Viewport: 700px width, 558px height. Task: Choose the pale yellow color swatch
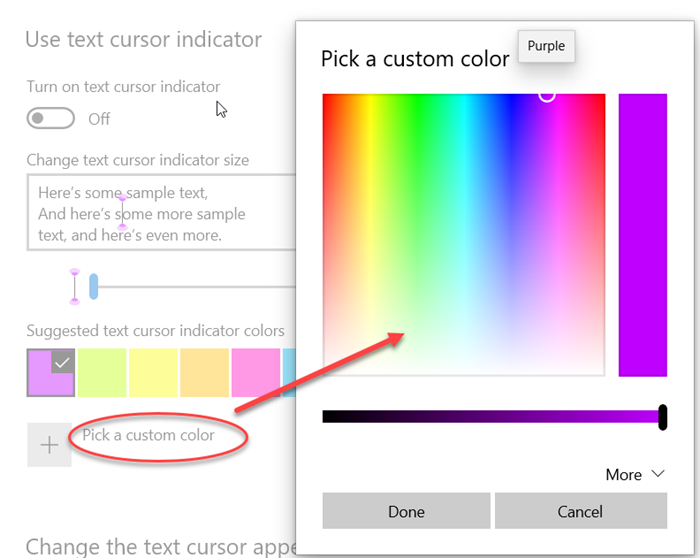point(154,372)
